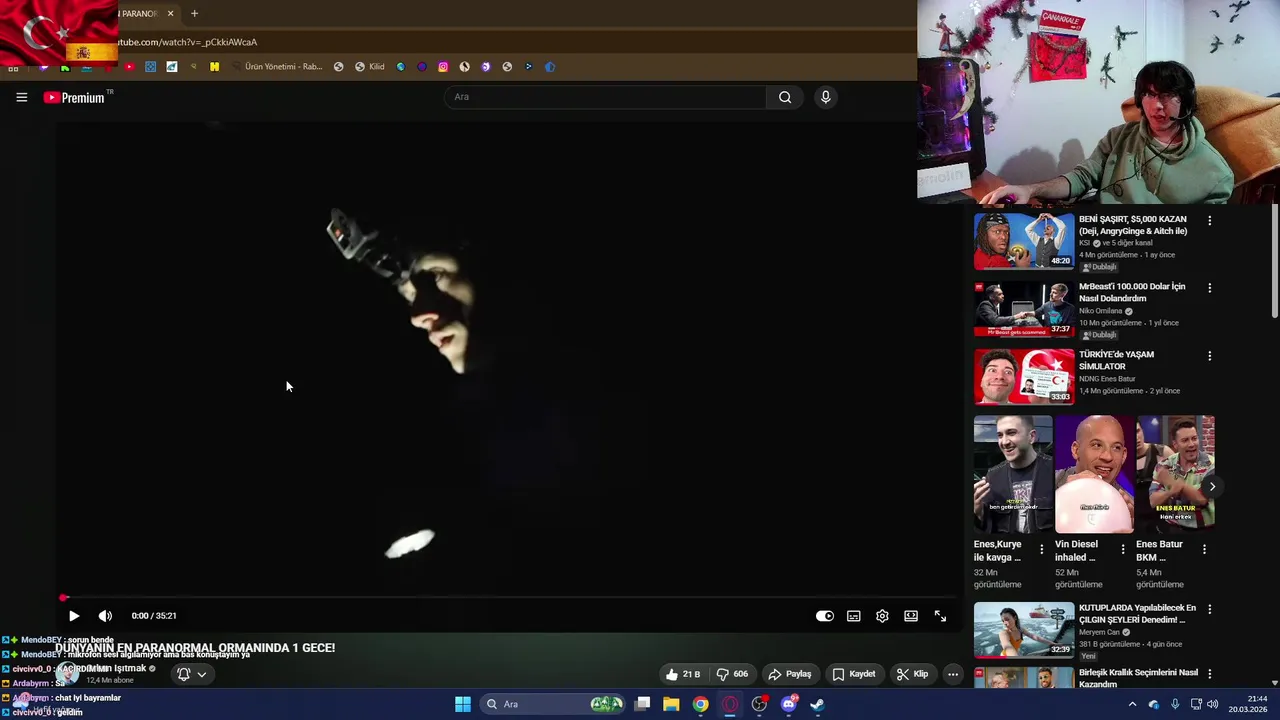Show hidden system tray icons

[x=1132, y=704]
